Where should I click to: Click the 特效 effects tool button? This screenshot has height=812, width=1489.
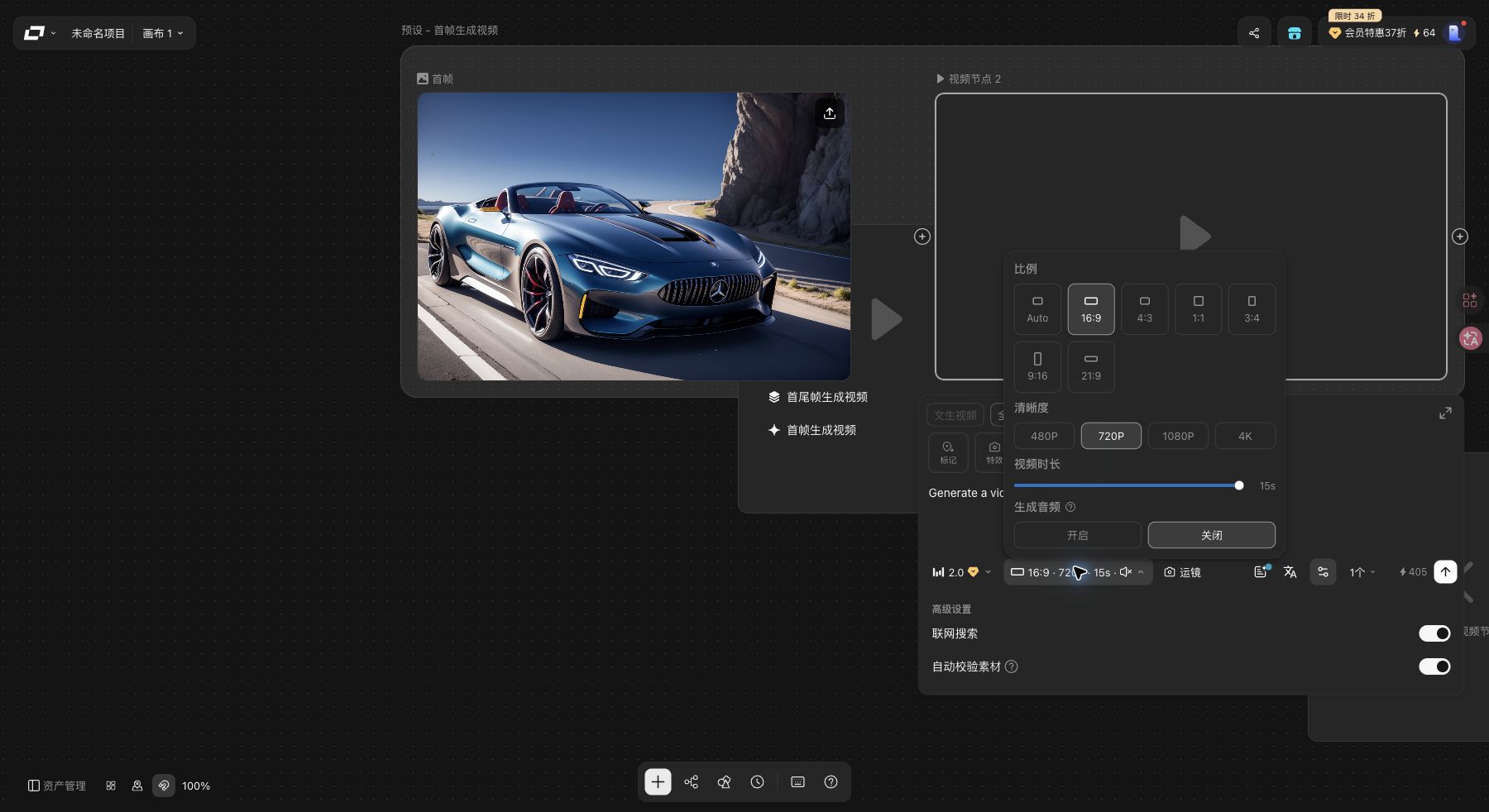tap(991, 452)
